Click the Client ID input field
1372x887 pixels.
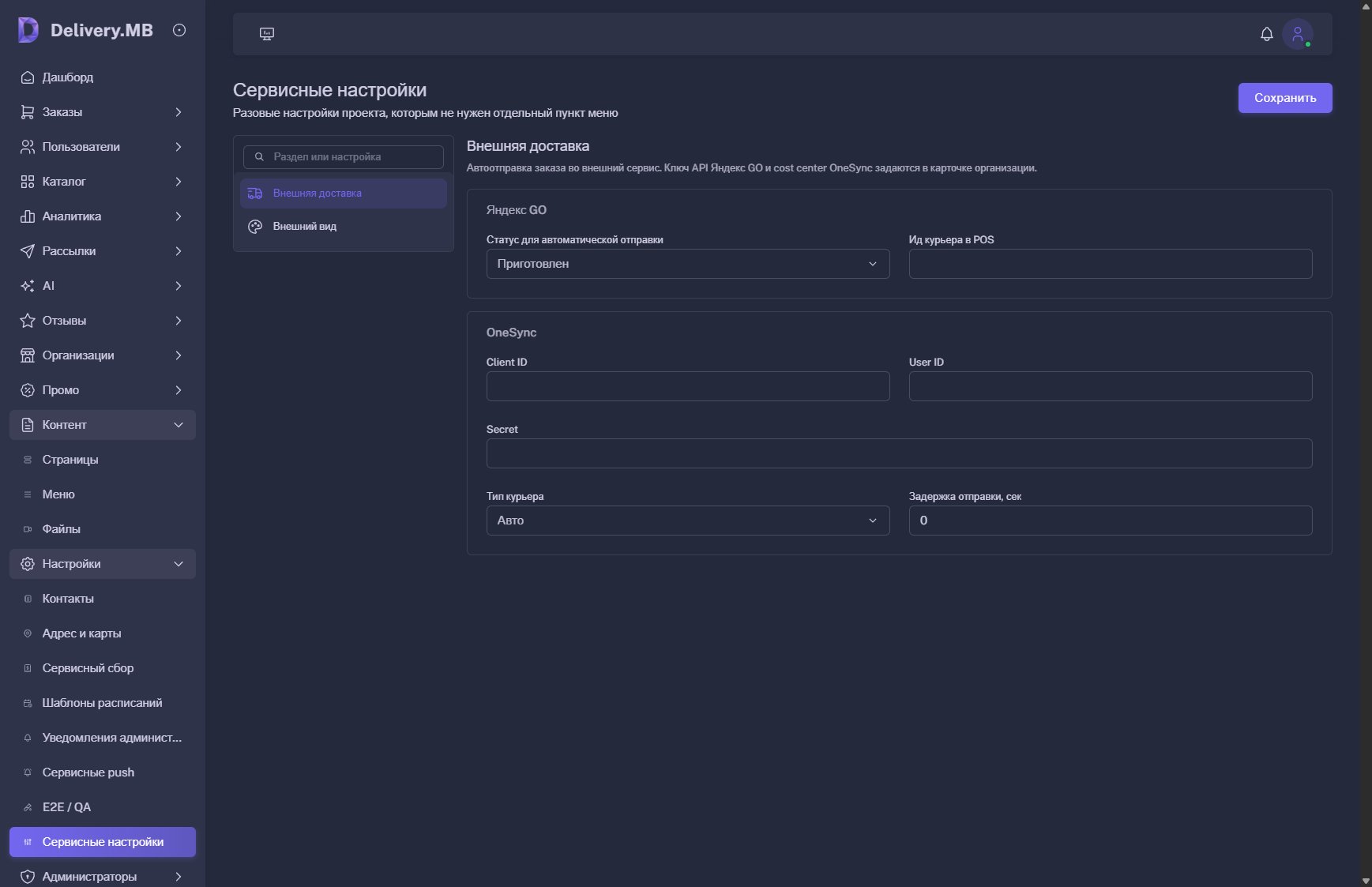[688, 386]
